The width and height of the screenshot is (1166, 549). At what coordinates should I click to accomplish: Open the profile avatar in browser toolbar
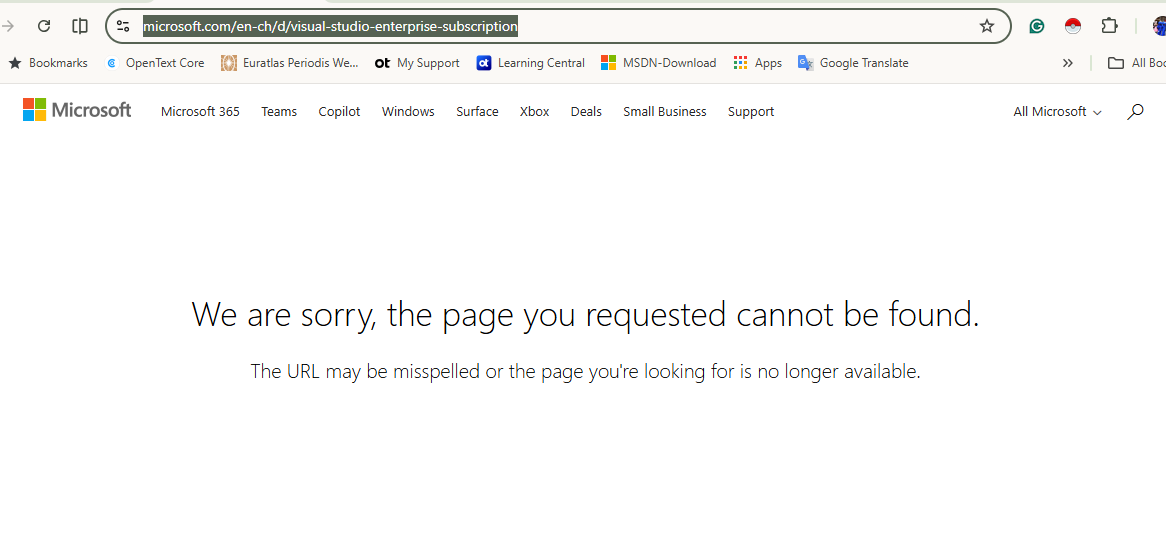(1159, 26)
